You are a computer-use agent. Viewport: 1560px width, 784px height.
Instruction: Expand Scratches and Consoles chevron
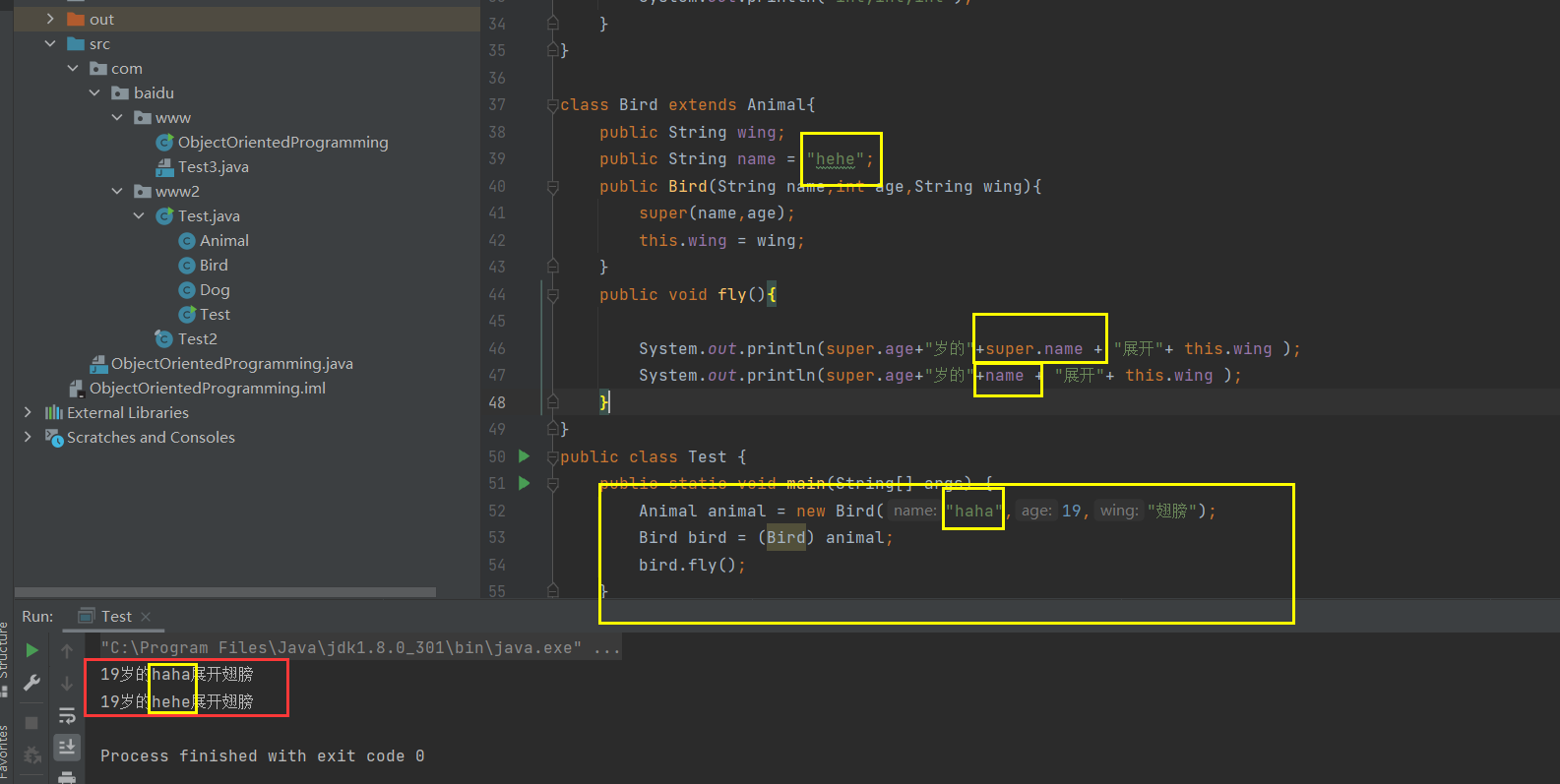[28, 437]
